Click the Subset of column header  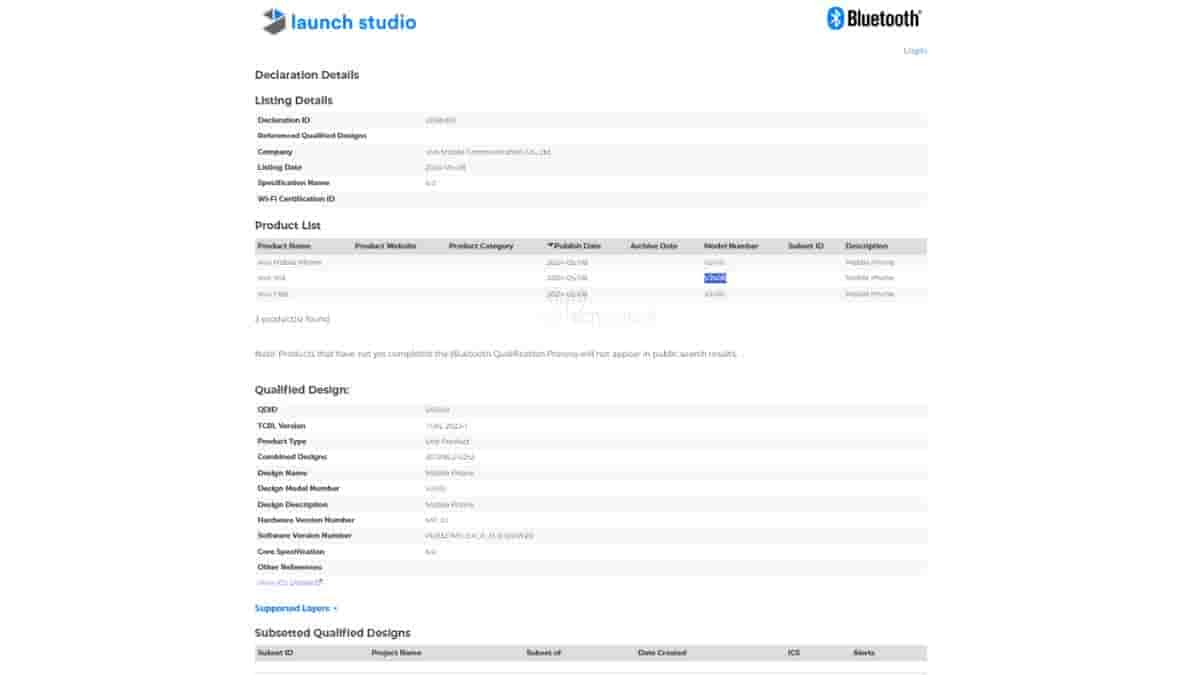[543, 653]
